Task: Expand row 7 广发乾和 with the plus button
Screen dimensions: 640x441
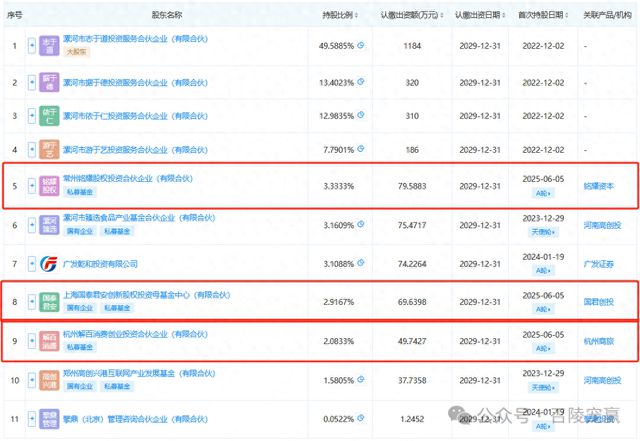Action: [x=32, y=264]
